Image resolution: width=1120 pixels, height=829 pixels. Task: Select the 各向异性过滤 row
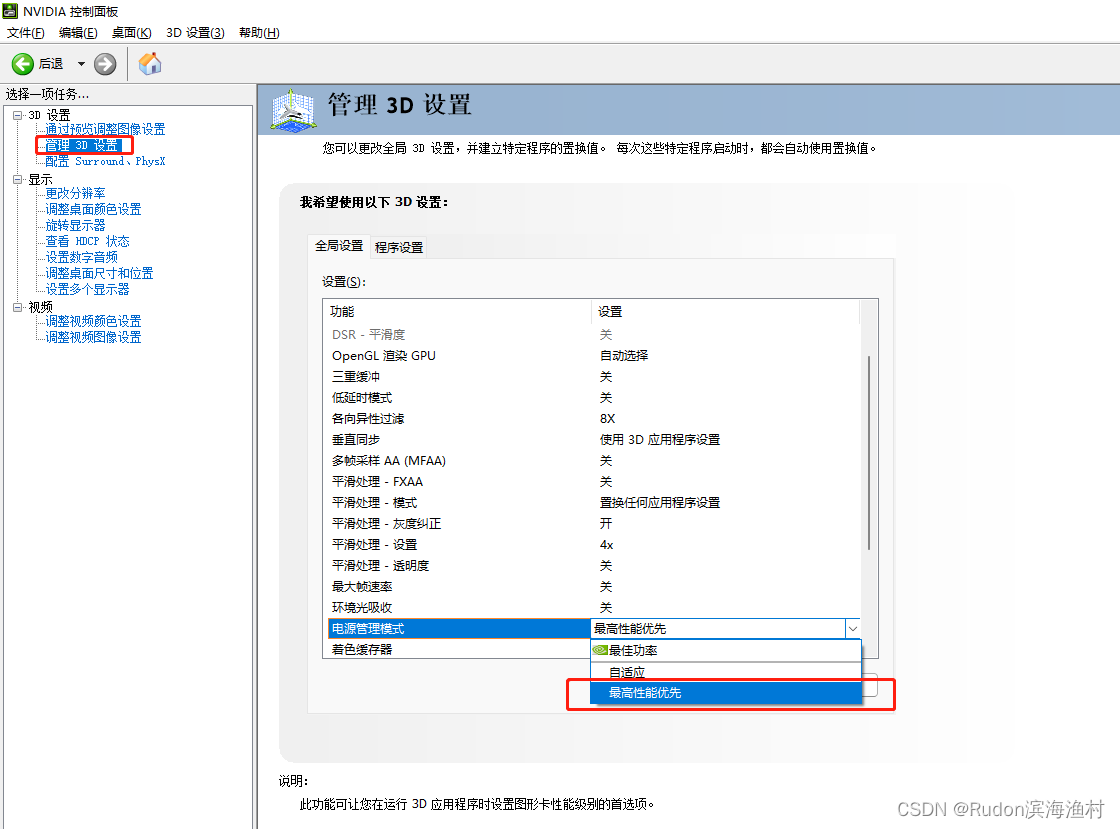click(594, 418)
